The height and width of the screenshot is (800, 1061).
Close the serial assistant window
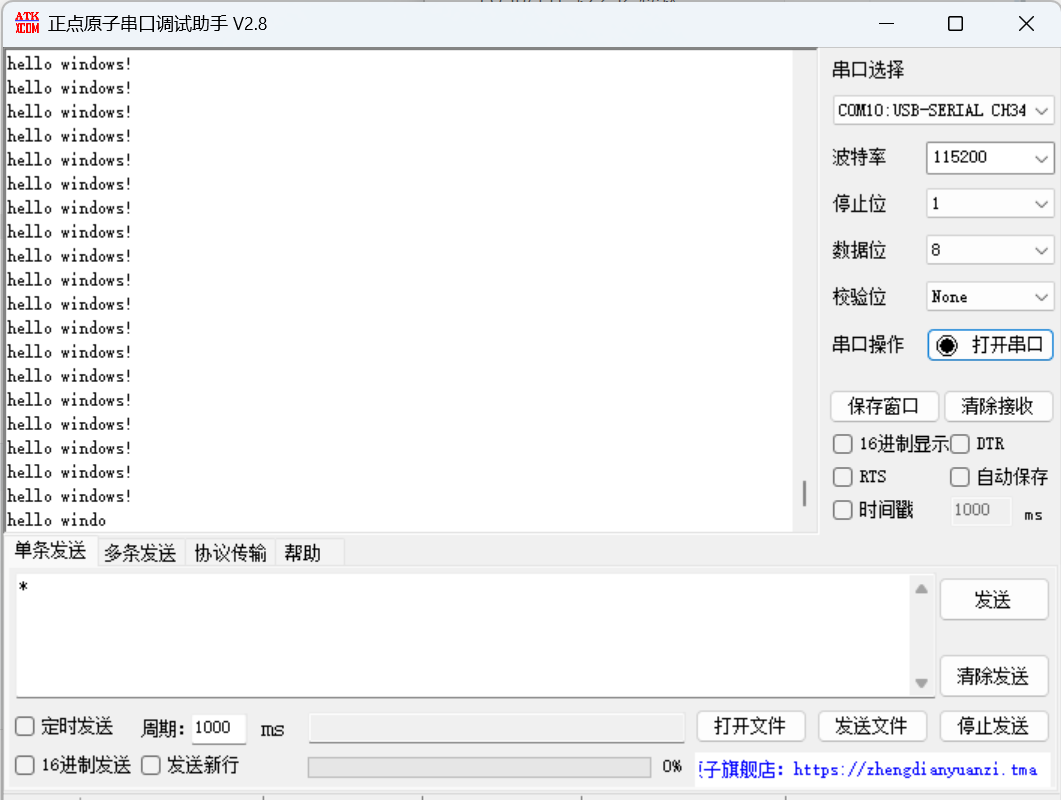click(x=1026, y=24)
